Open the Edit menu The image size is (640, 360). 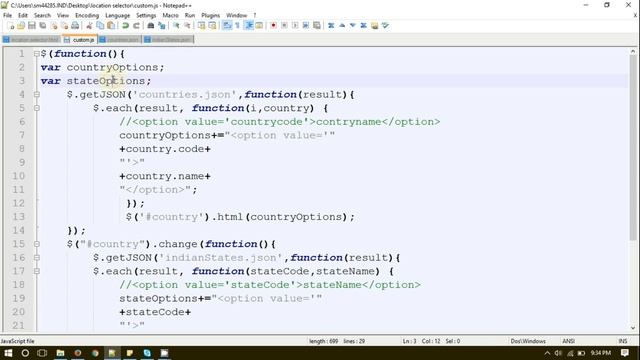click(23, 16)
